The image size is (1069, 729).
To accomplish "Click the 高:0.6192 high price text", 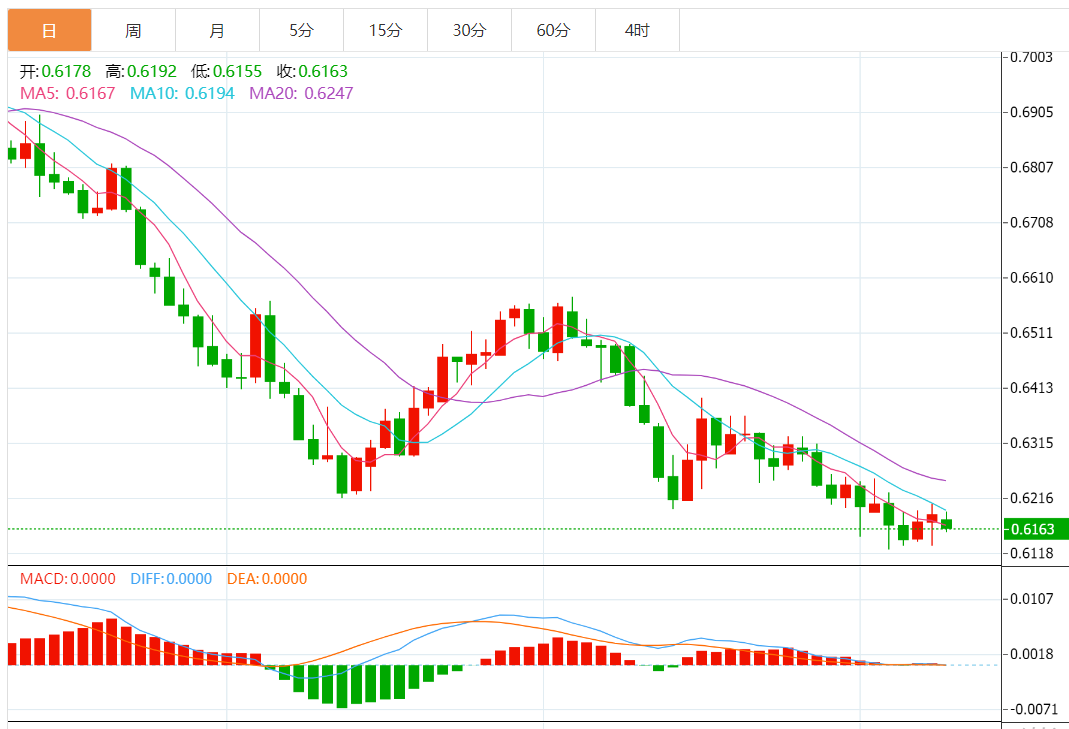I will 141,71.
